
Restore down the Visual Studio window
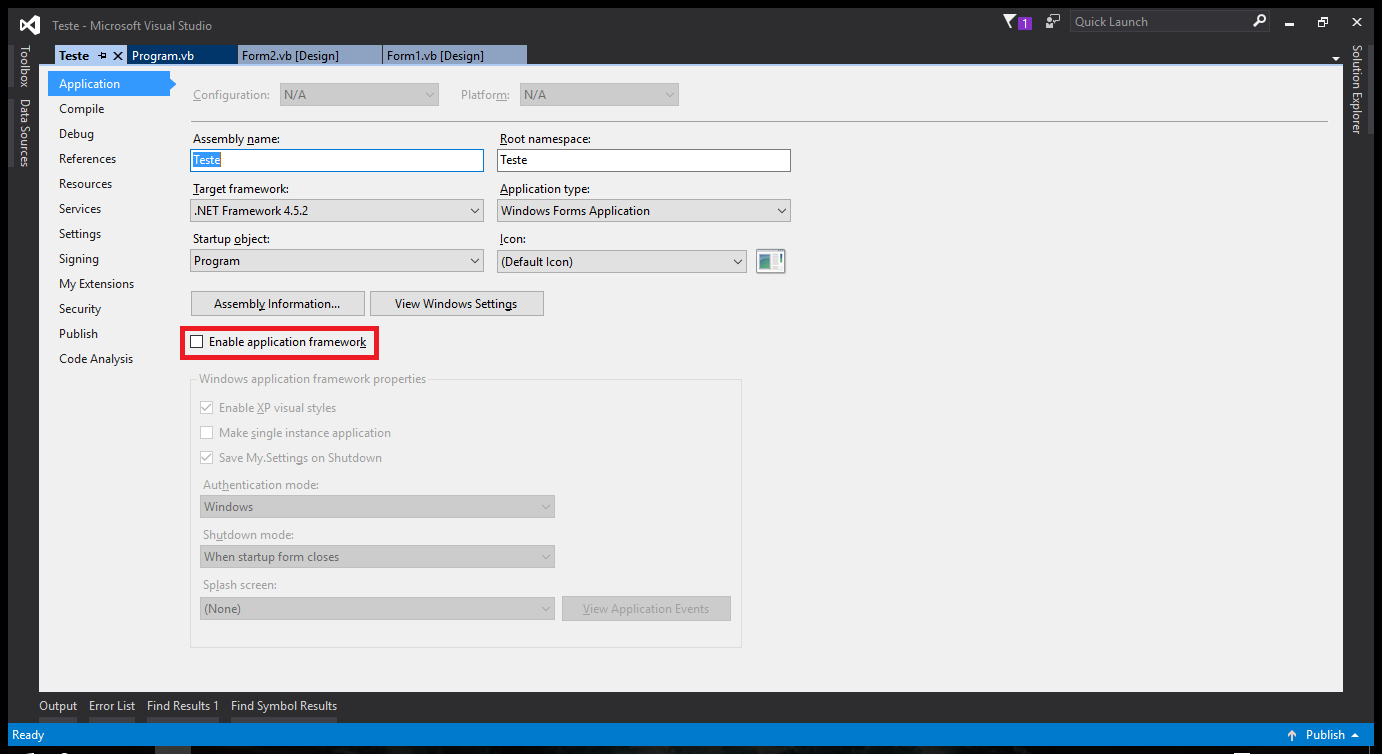(x=1323, y=22)
